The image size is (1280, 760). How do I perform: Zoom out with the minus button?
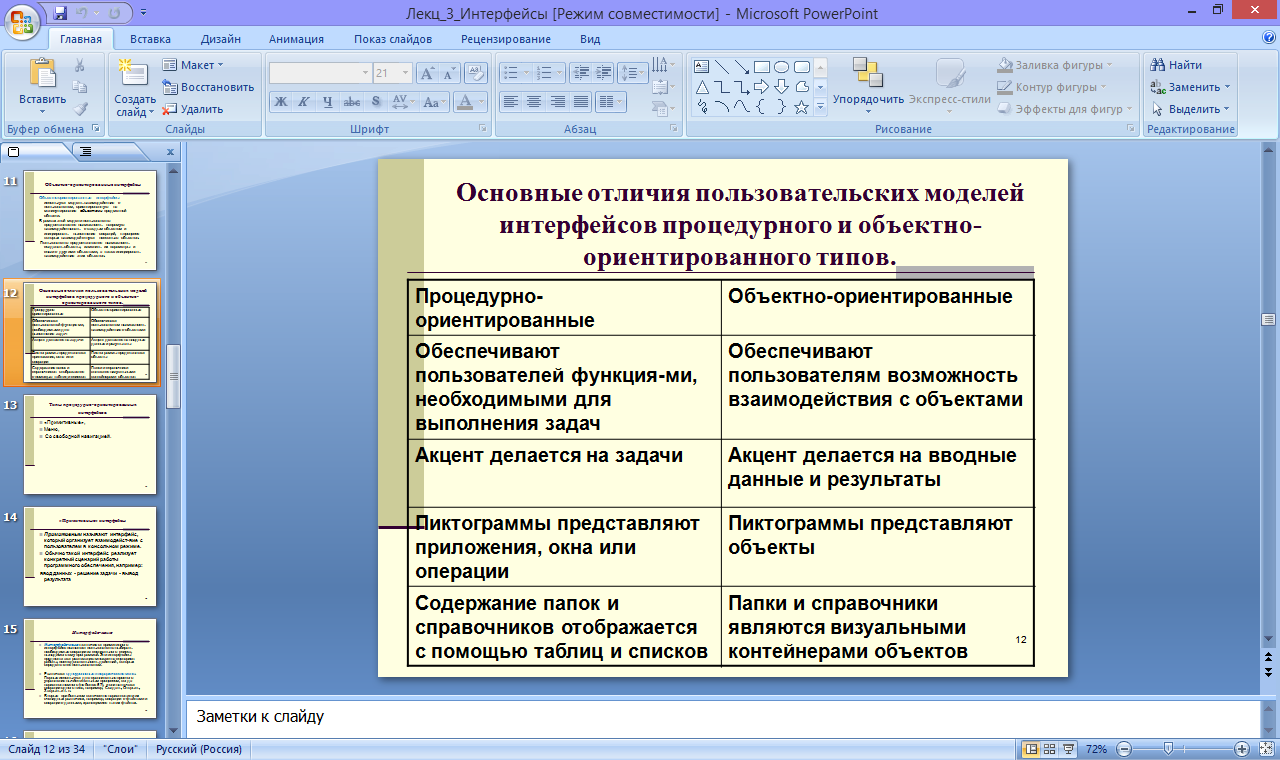[x=1124, y=749]
